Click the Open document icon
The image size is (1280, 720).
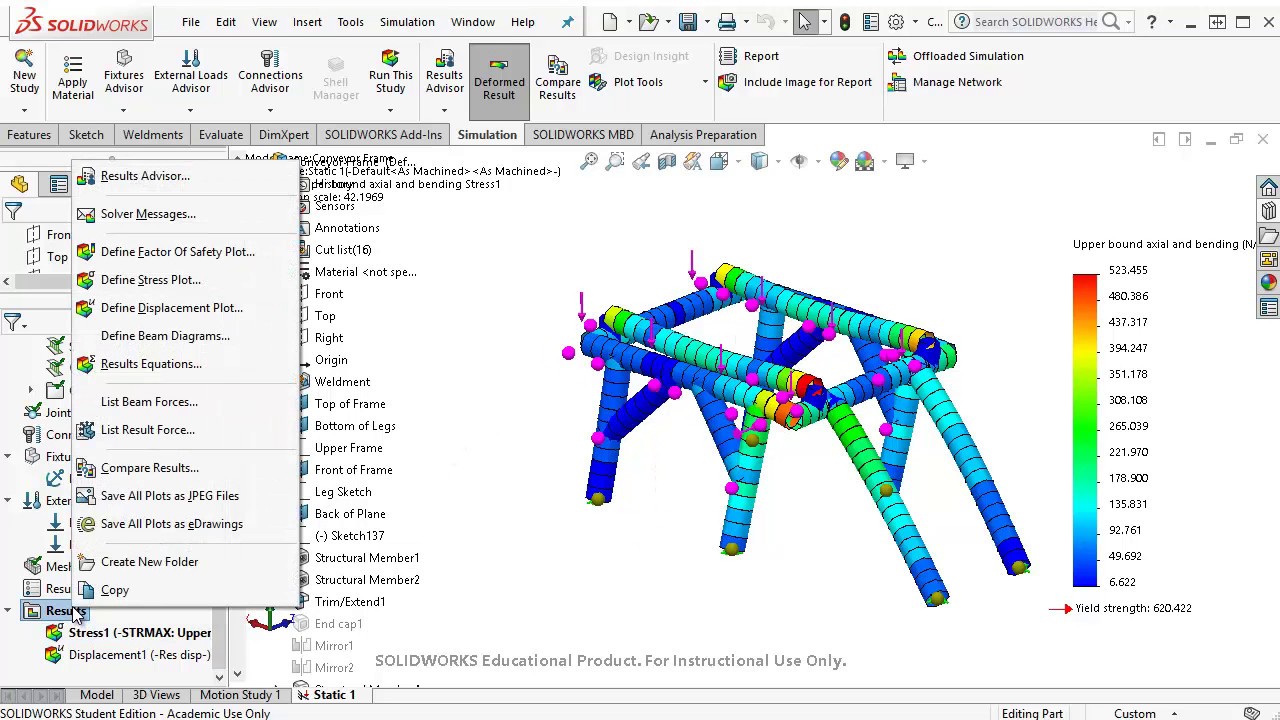(647, 21)
